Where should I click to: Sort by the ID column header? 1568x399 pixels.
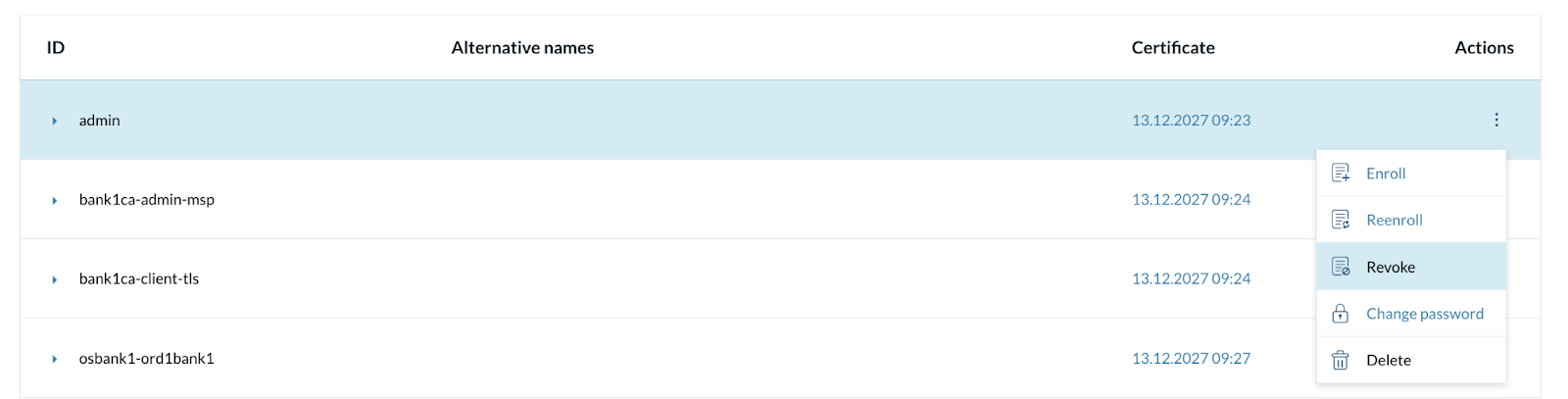click(56, 48)
